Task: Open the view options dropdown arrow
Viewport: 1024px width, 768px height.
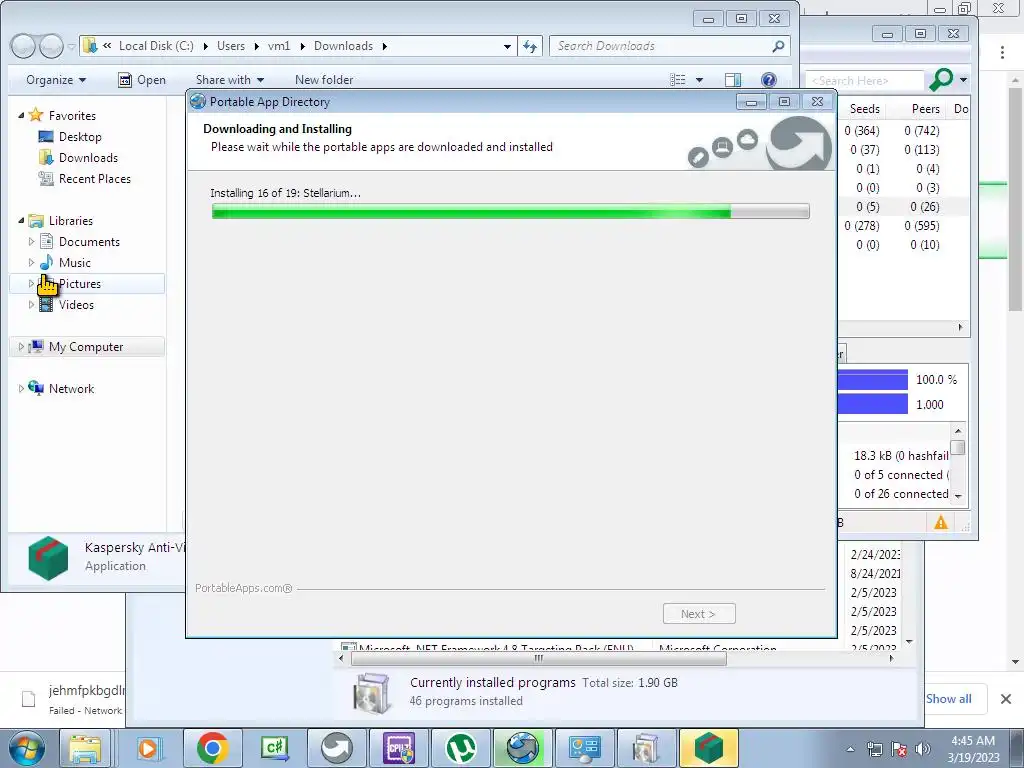Action: [699, 80]
